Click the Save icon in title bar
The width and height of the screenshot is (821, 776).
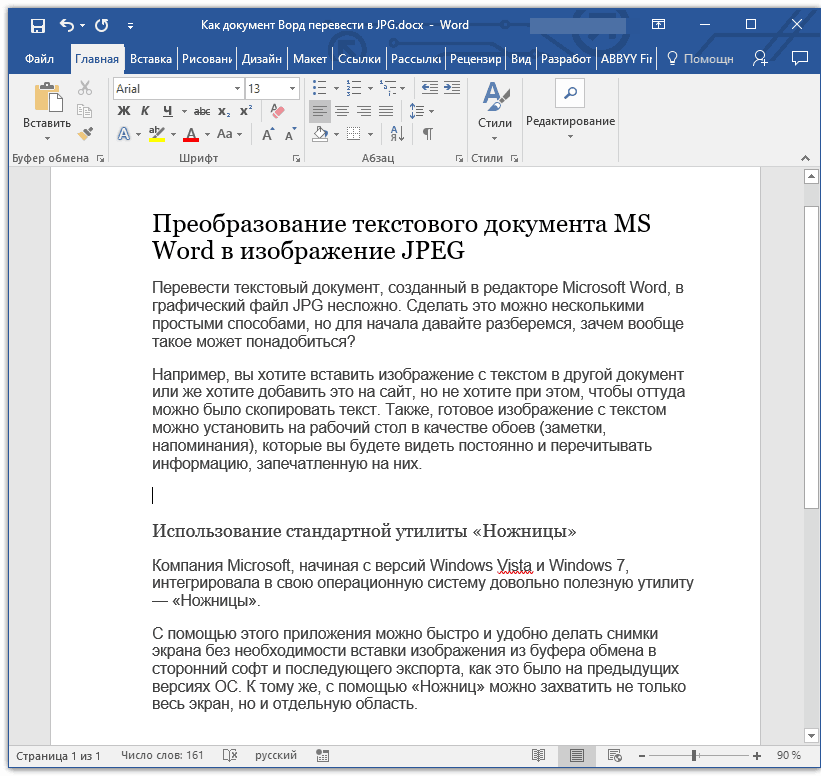(38, 25)
